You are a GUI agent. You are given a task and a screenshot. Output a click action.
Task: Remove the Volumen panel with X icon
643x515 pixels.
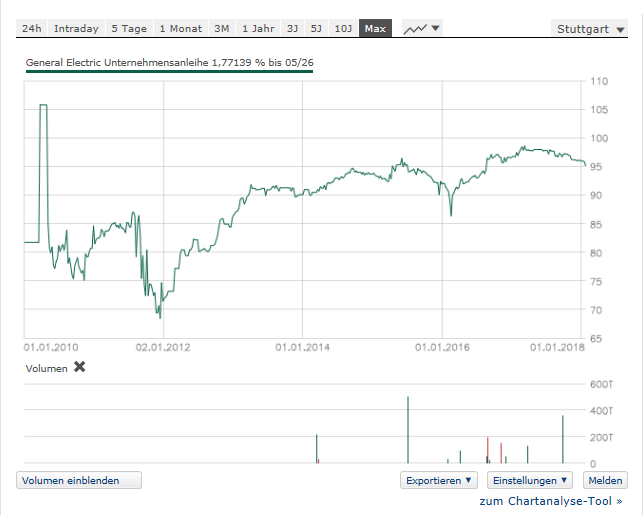point(80,367)
